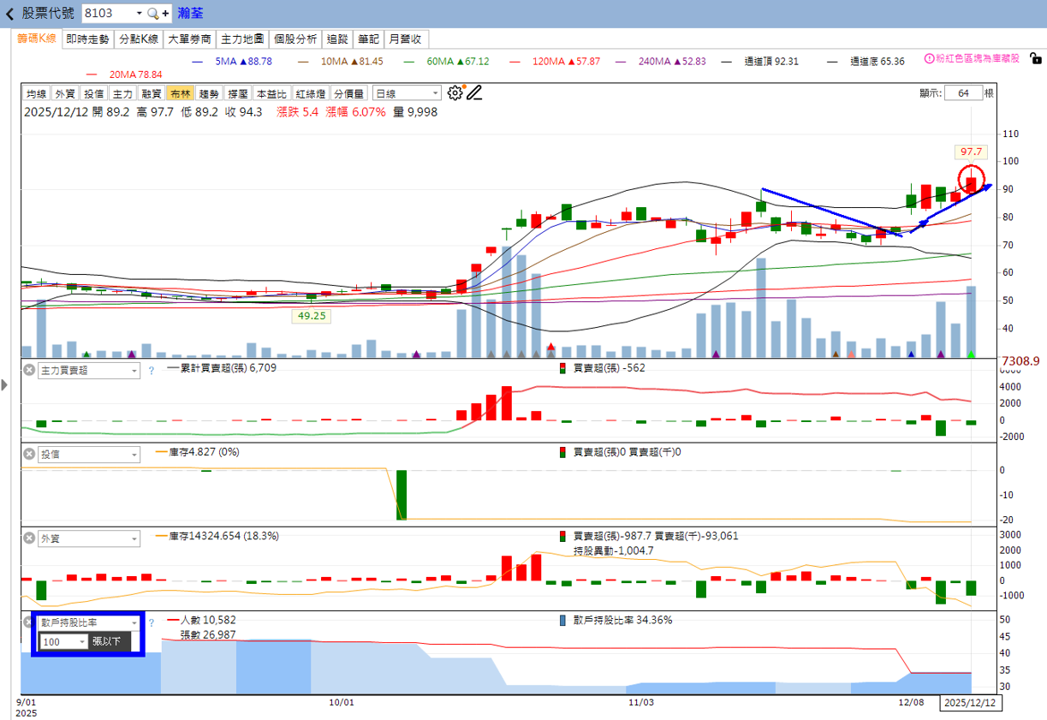Image resolution: width=1047 pixels, height=720 pixels.
Task: Click the 10MA 81.45 legend entry
Action: point(341,61)
